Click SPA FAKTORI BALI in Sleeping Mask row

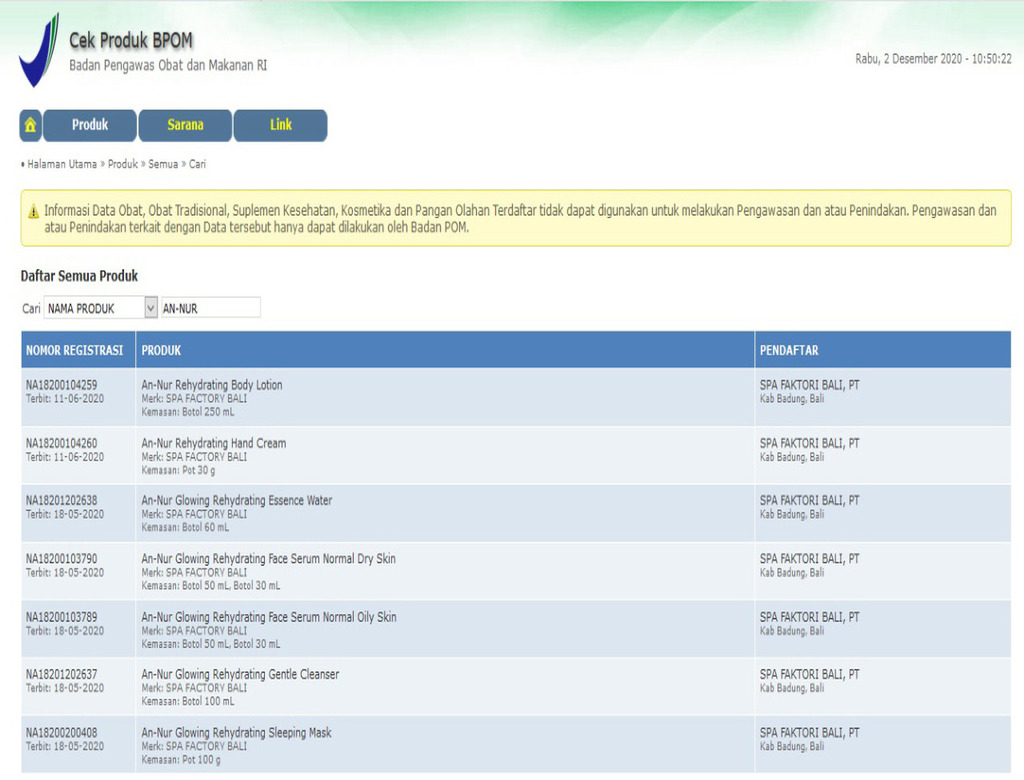(x=810, y=732)
